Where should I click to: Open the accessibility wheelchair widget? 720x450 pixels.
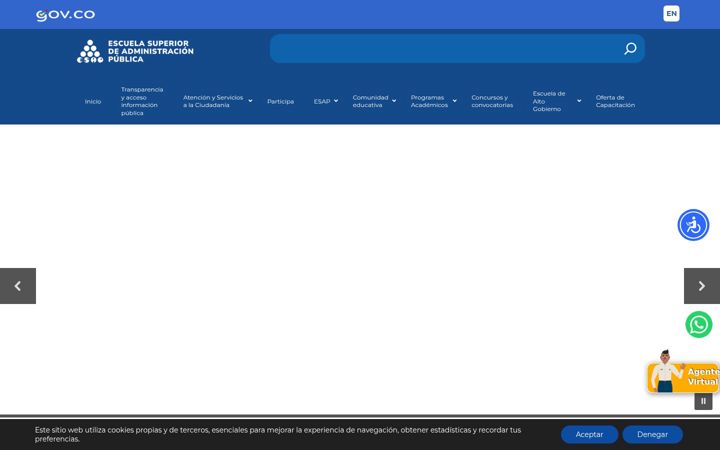click(x=693, y=225)
